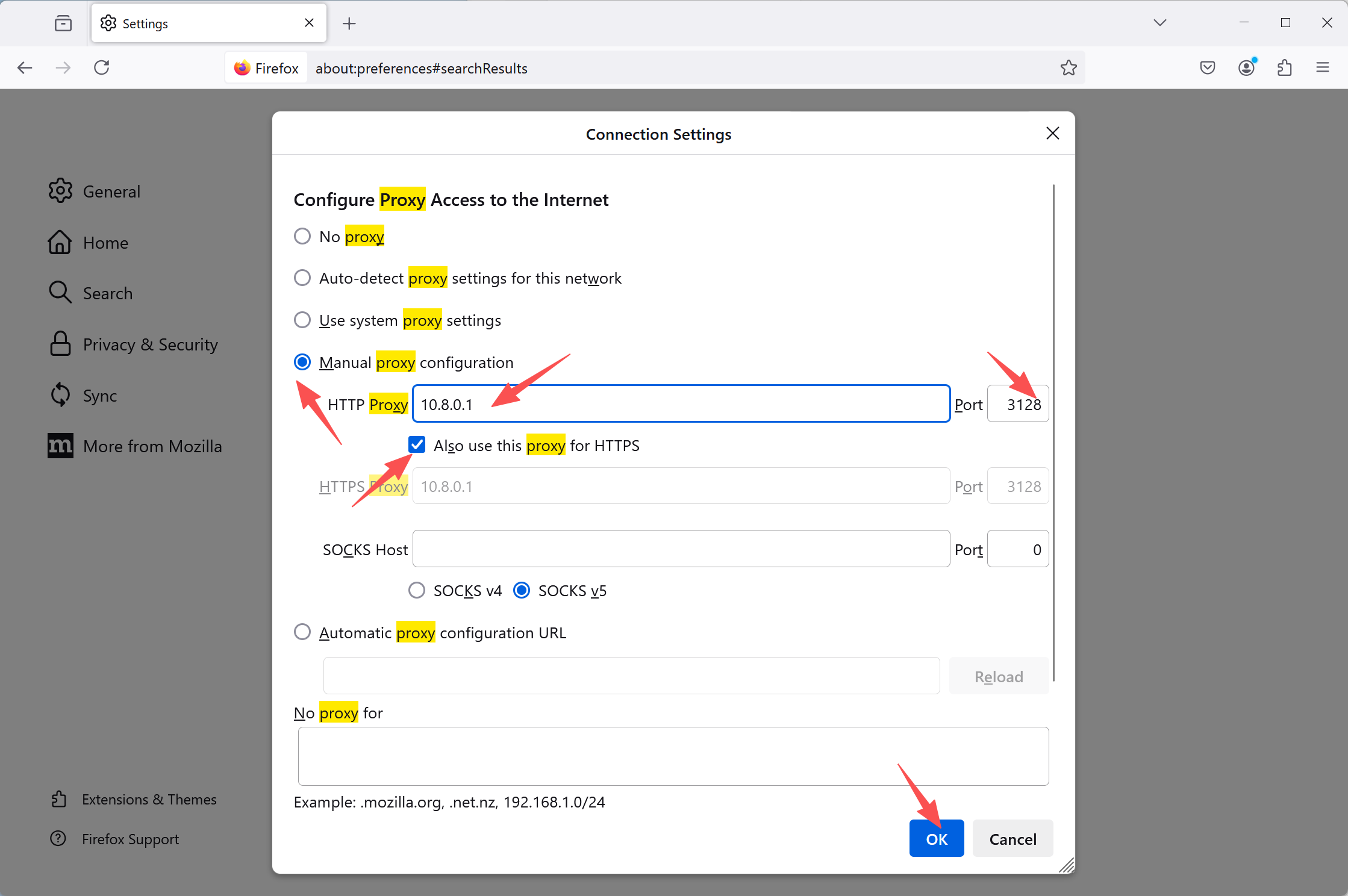
Task: Open the Extensions puzzle icon in toolbar
Action: (x=1284, y=67)
